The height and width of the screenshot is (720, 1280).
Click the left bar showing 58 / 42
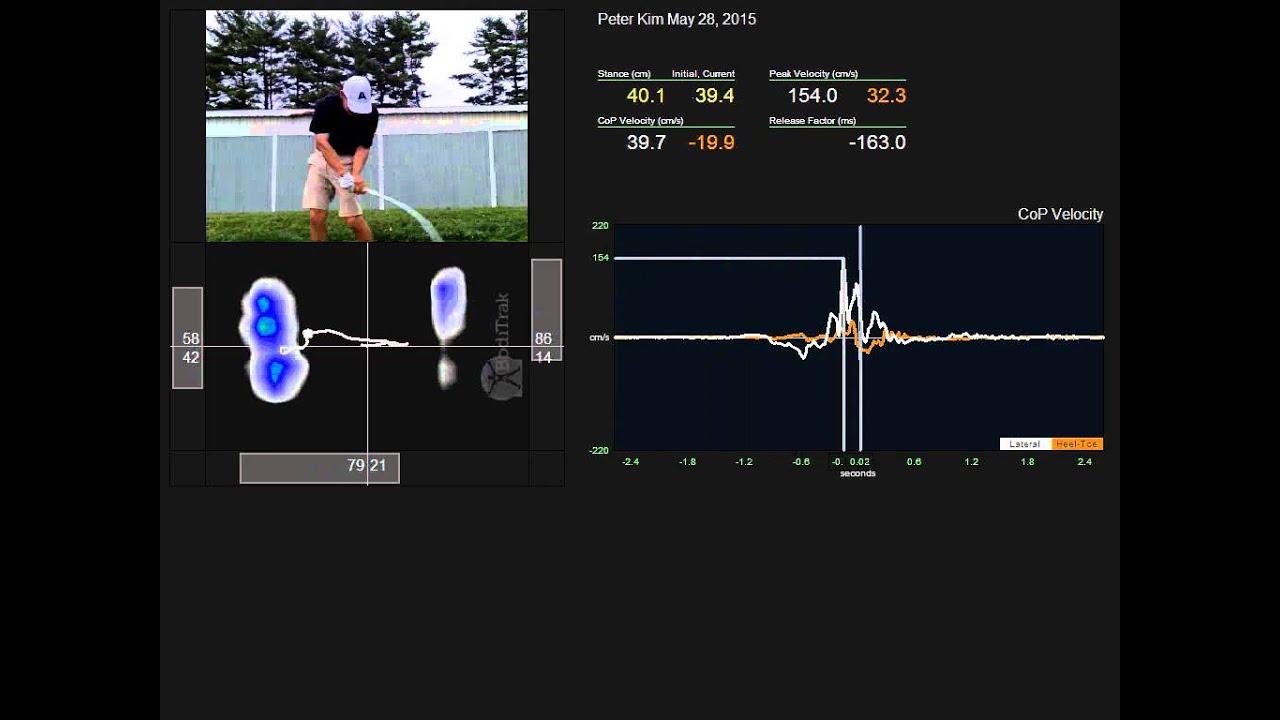[x=188, y=338]
